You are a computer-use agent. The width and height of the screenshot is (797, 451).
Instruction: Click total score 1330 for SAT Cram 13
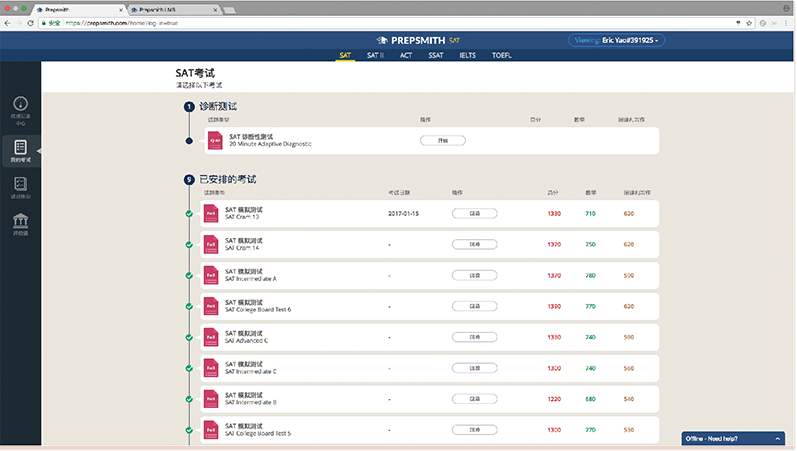click(x=554, y=214)
